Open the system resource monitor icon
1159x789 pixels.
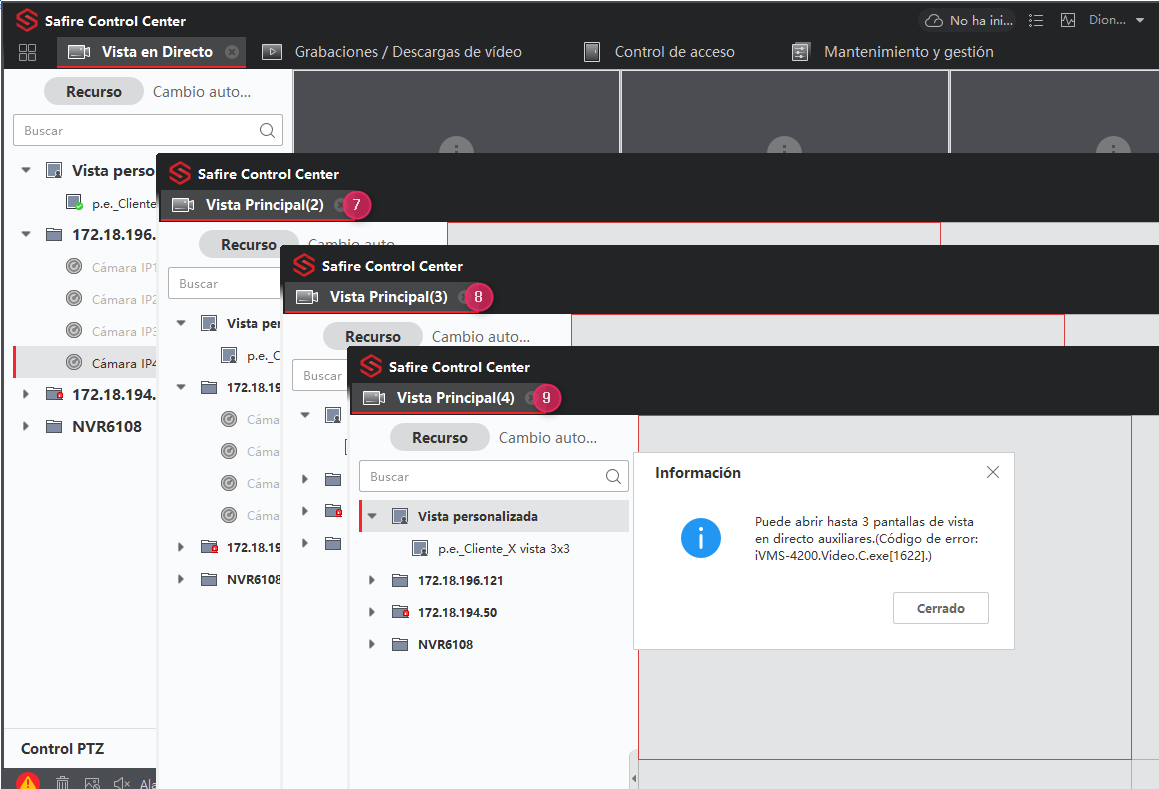click(1068, 20)
